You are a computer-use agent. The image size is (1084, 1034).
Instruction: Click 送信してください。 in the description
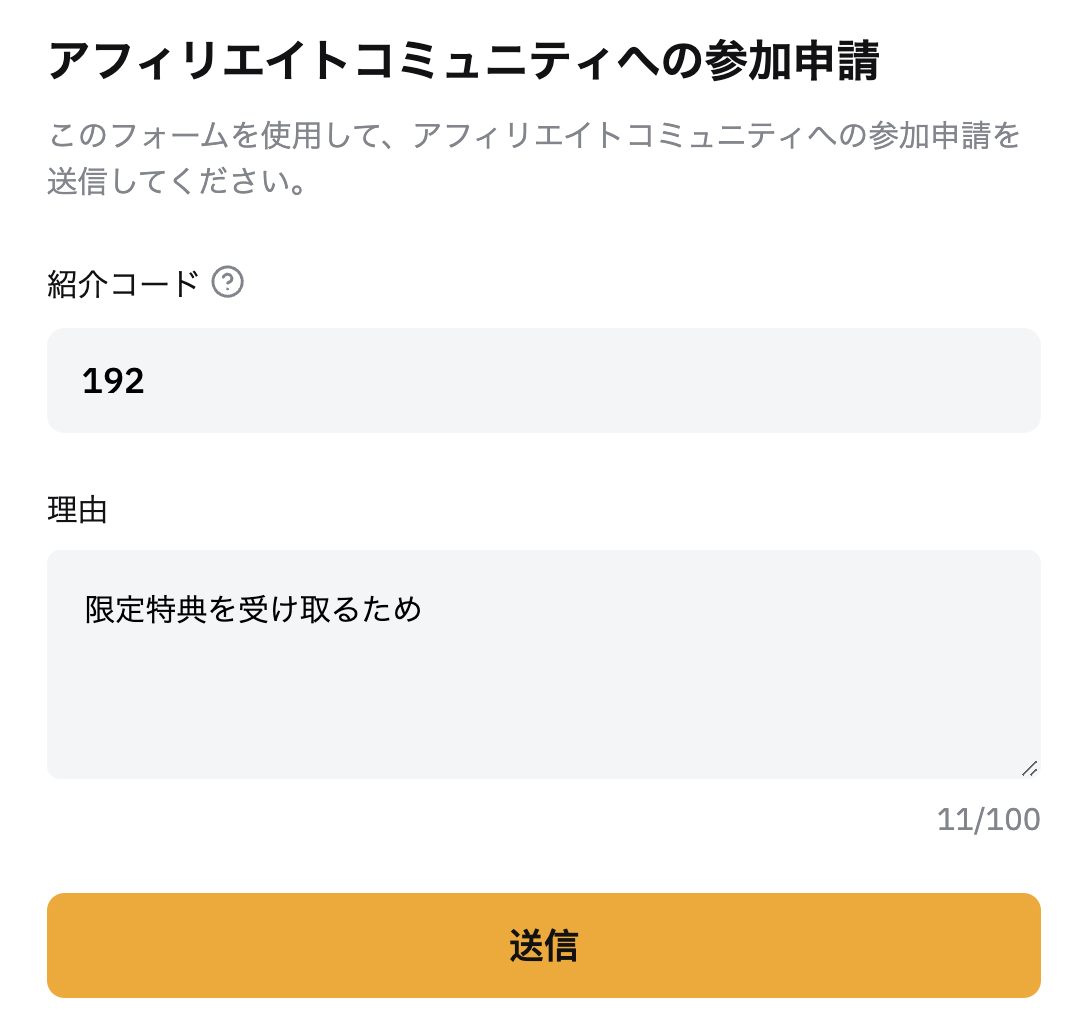177,182
